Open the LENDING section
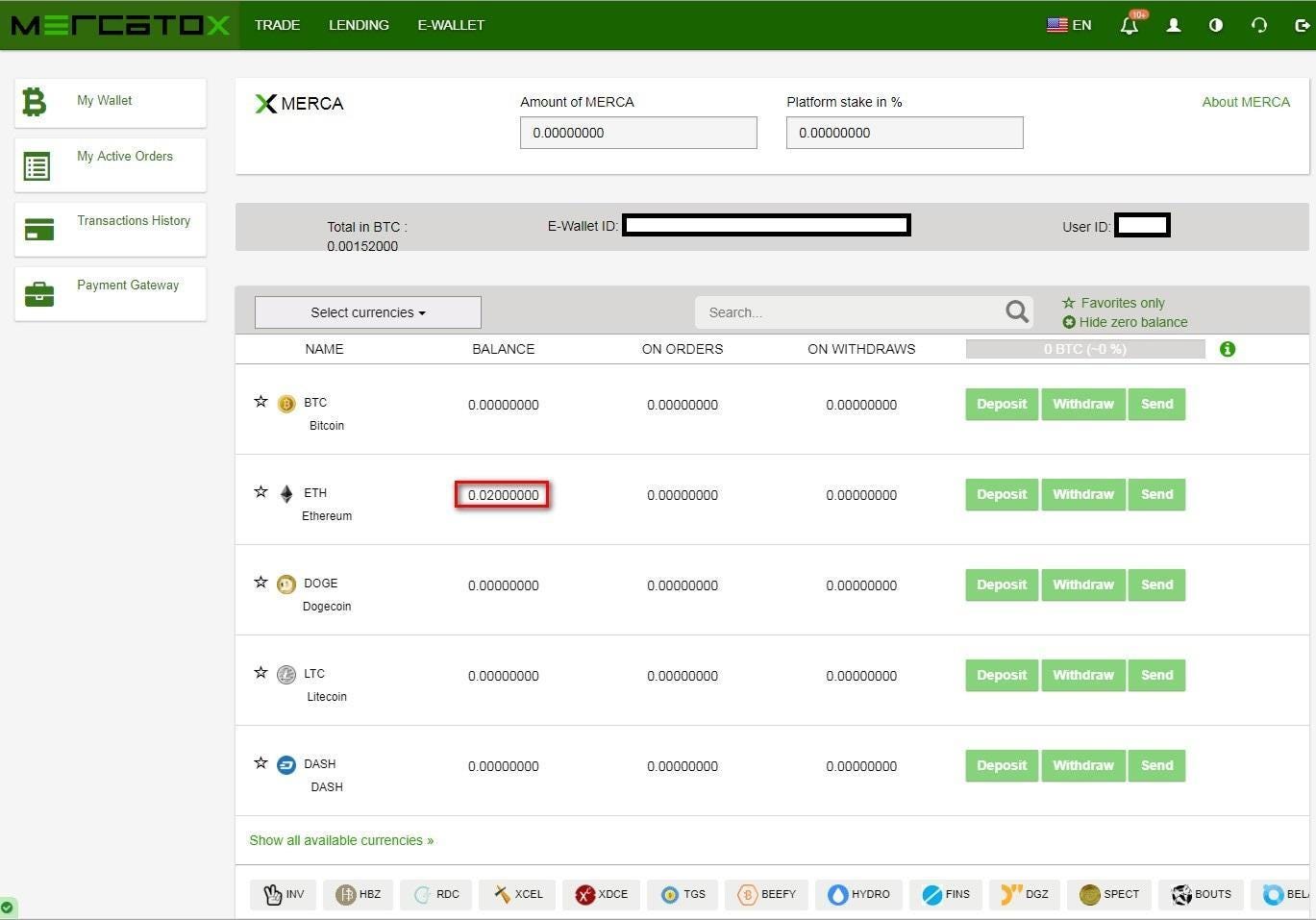Viewport: 1316px width, 920px height. point(359,25)
